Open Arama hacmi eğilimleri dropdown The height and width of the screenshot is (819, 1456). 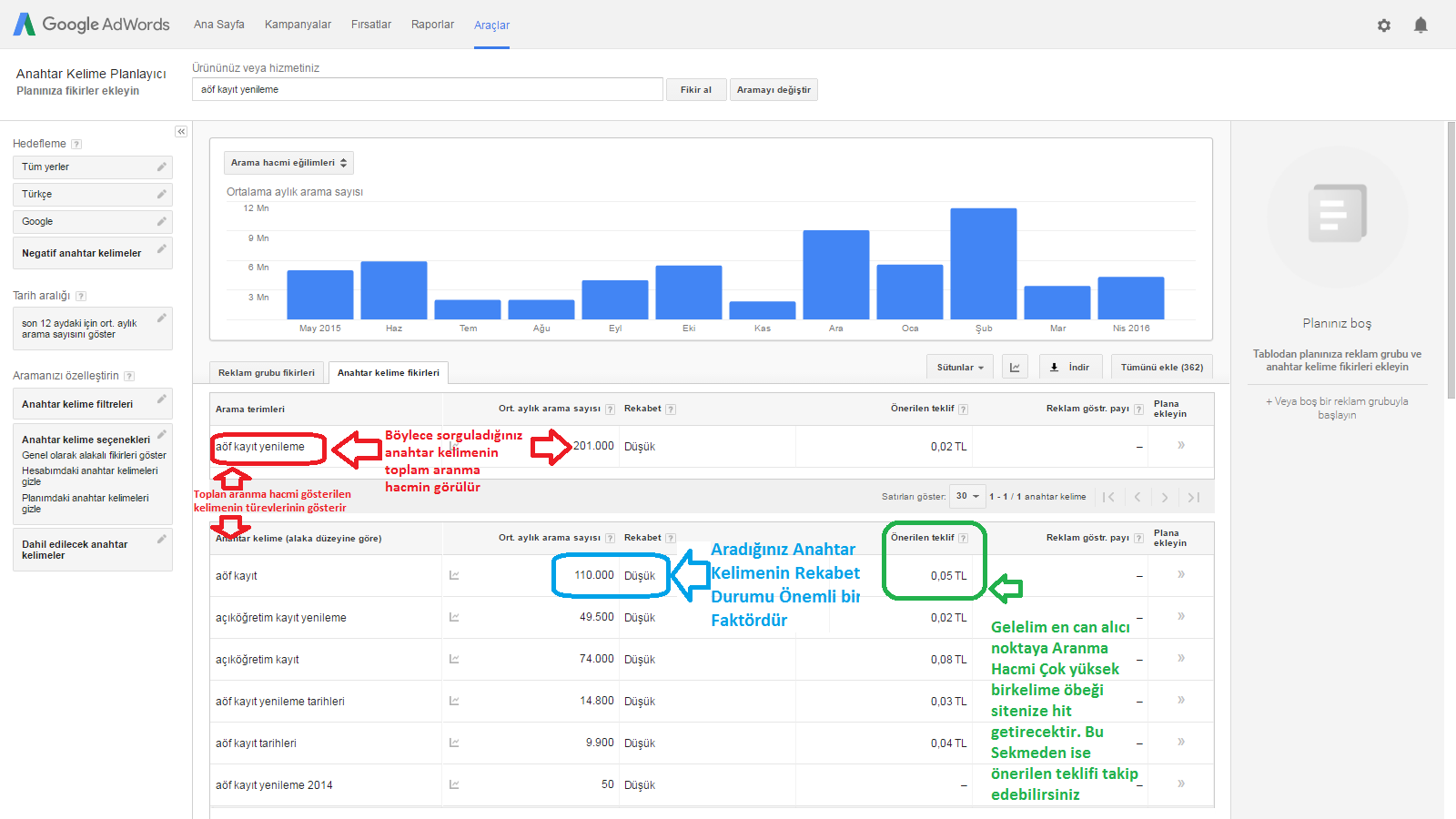point(288,163)
